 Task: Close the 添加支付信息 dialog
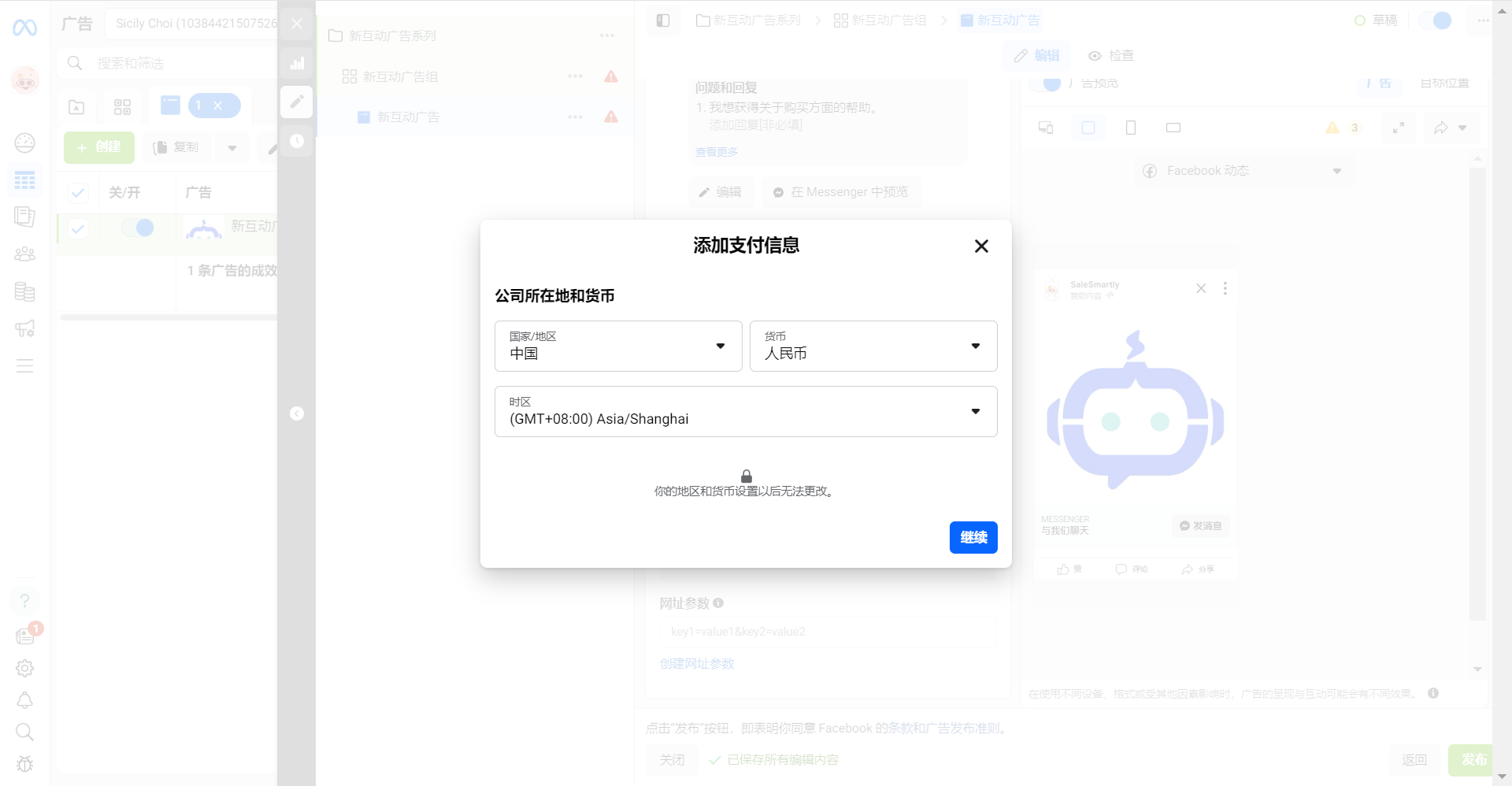[981, 246]
